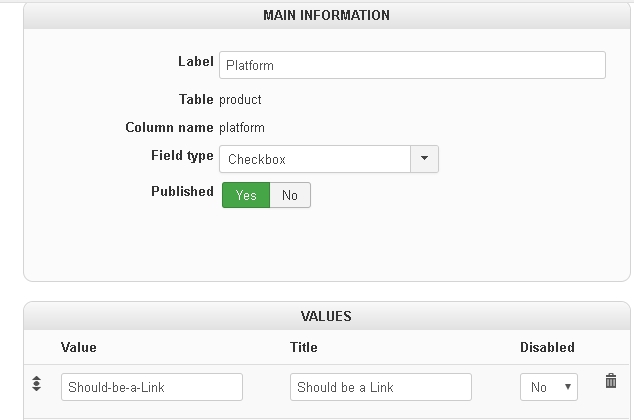Click the Disabled column header
The height and width of the screenshot is (420, 634).
[x=547, y=347]
